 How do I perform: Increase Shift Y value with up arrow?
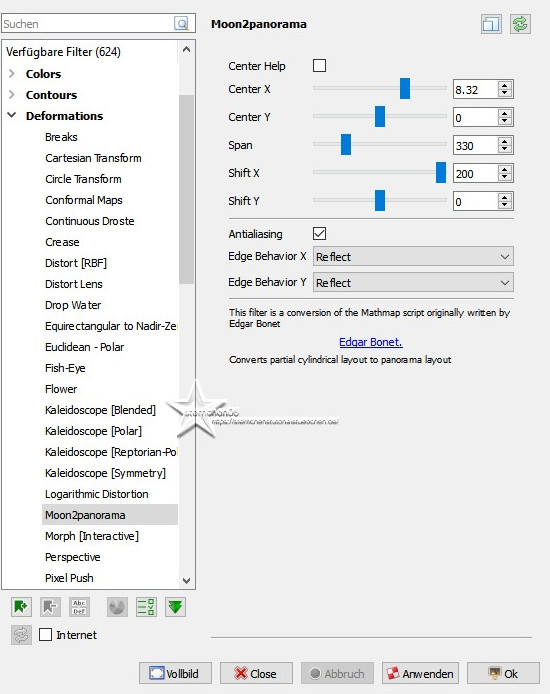[x=504, y=197]
